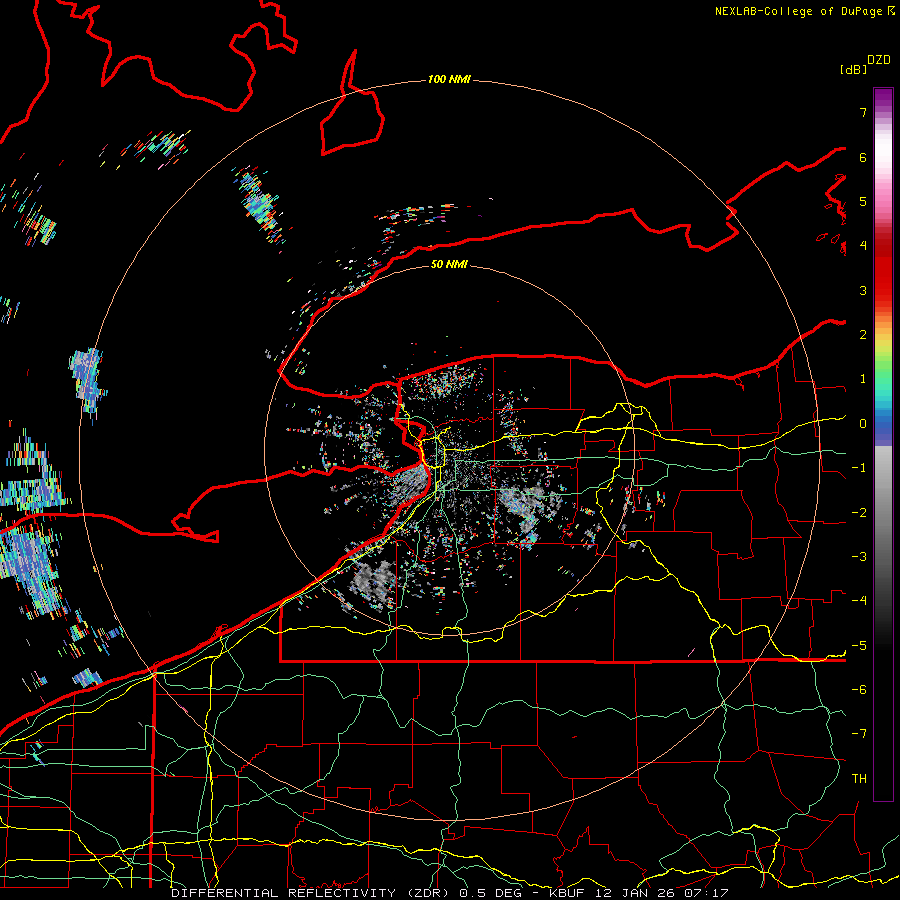Click the 100 NMI range ring label
The width and height of the screenshot is (900, 900).
[x=449, y=79]
